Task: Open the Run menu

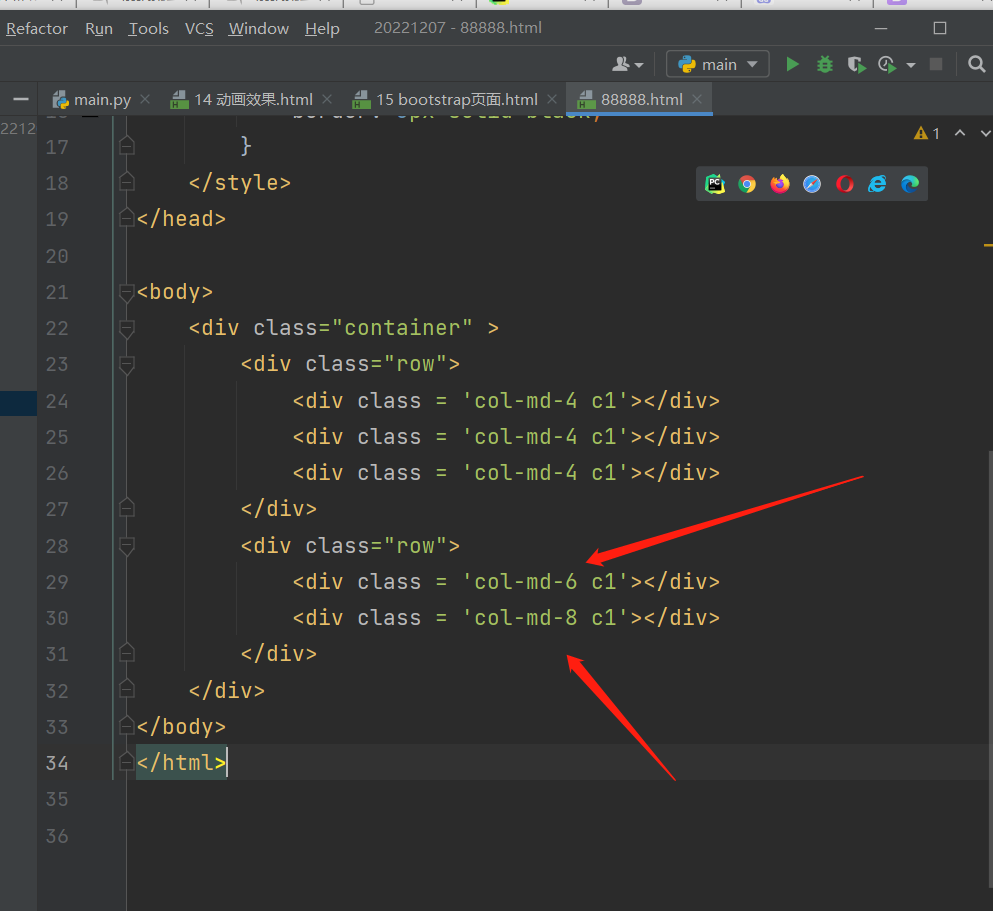Action: coord(99,28)
